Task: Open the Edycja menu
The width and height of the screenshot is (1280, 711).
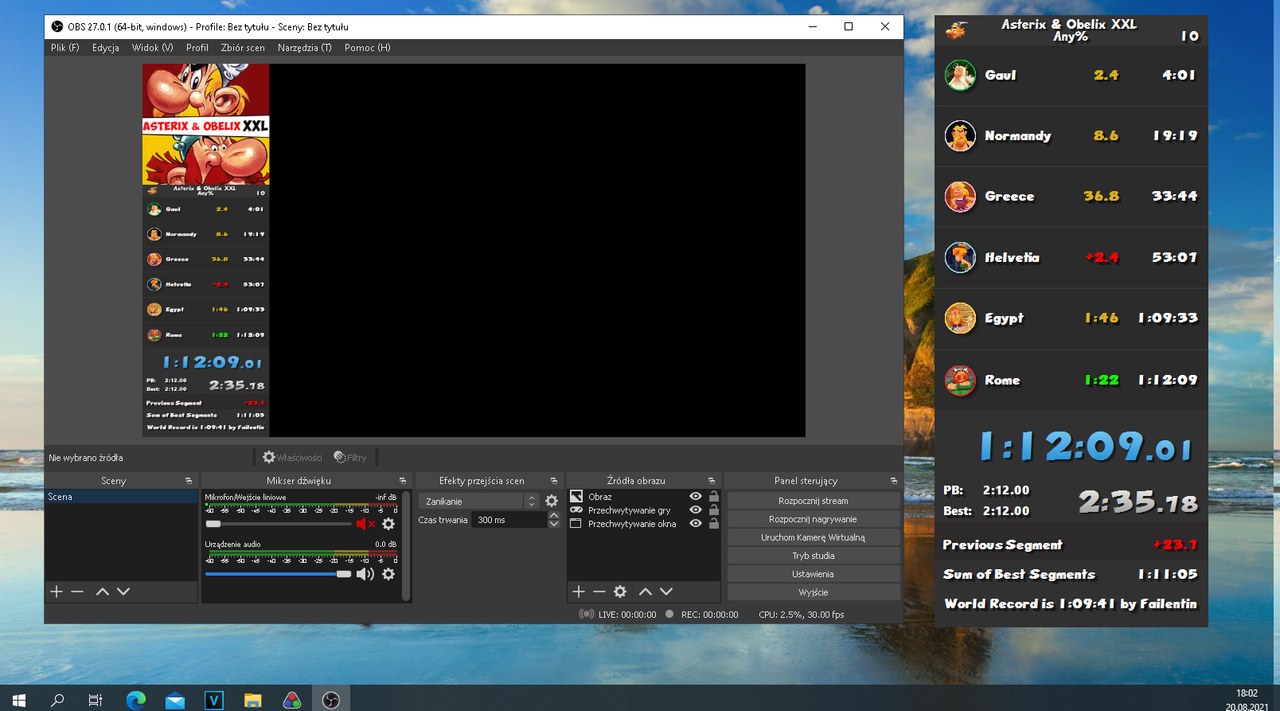Action: (x=105, y=47)
